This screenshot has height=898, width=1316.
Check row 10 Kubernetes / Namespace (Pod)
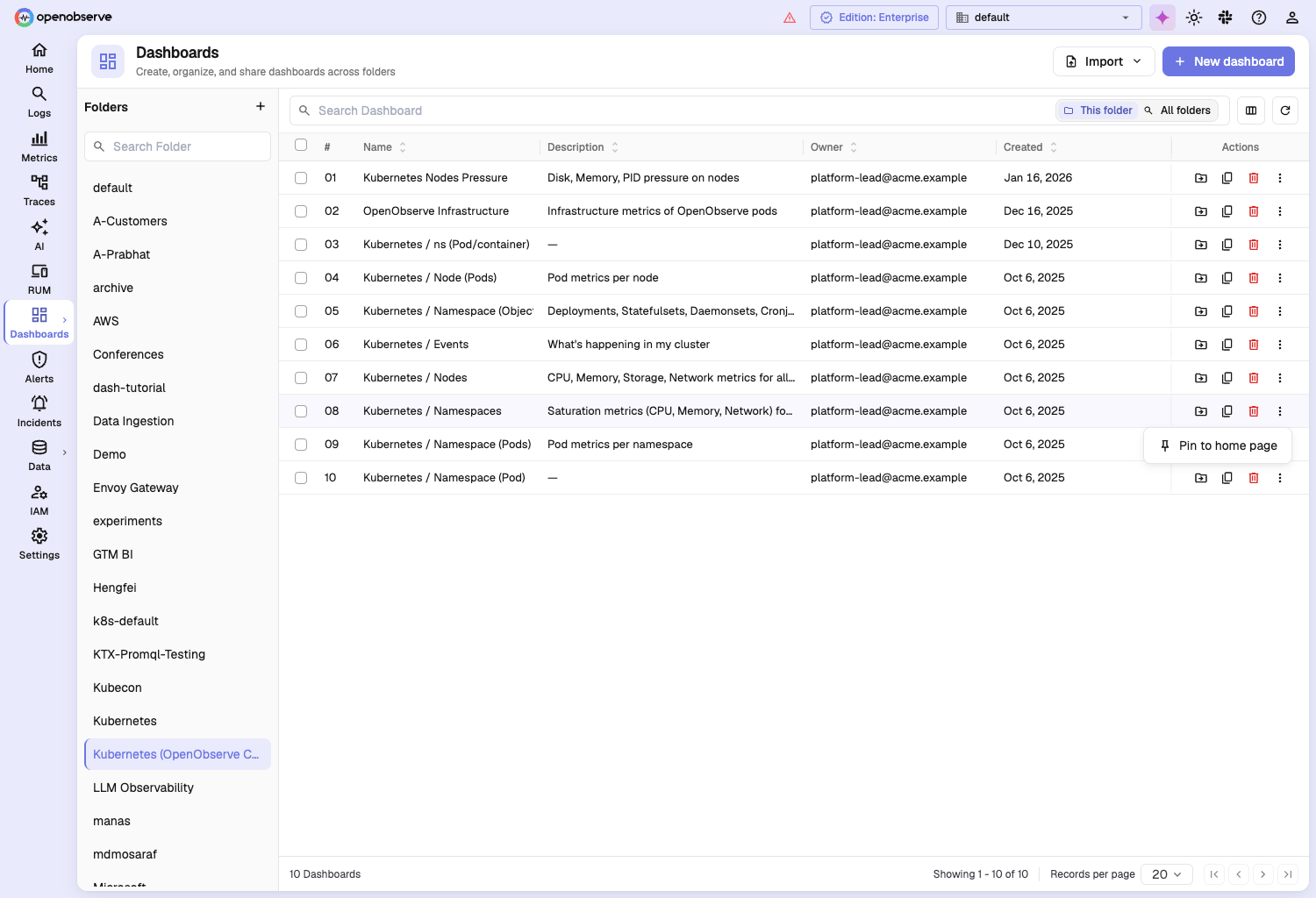pos(301,478)
